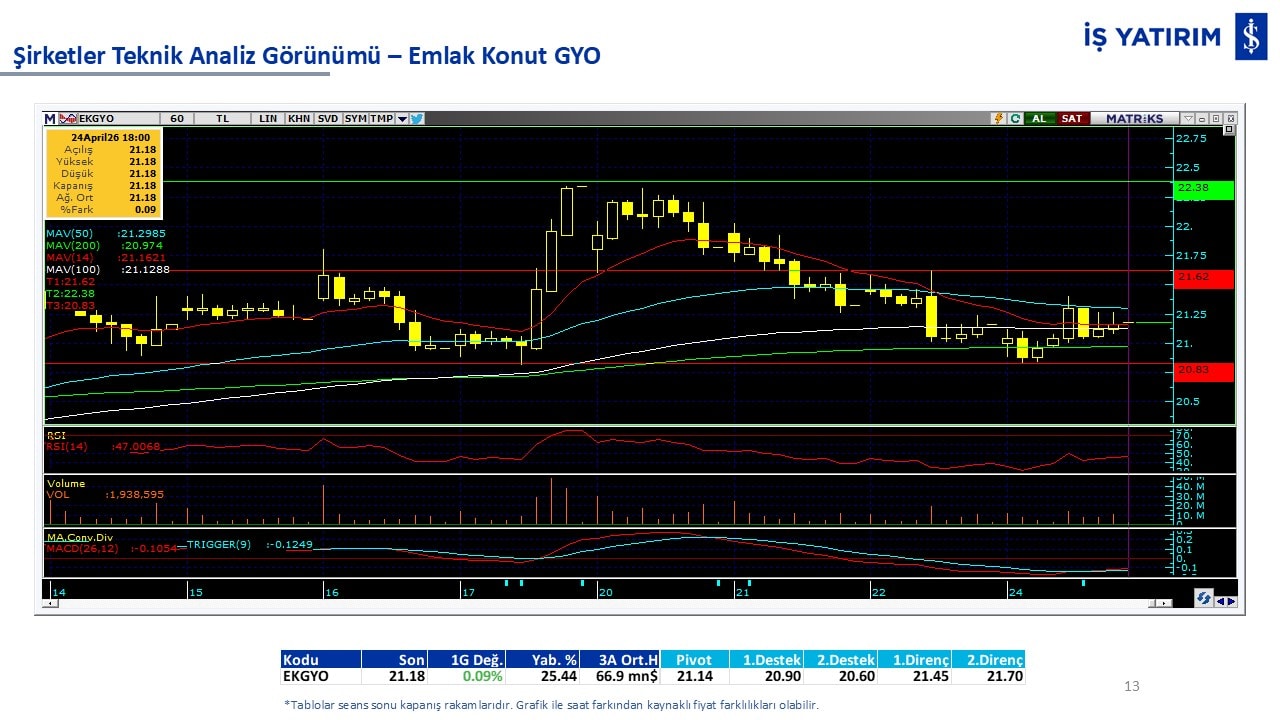Refresh chart with green circular arrow icon

(1015, 118)
